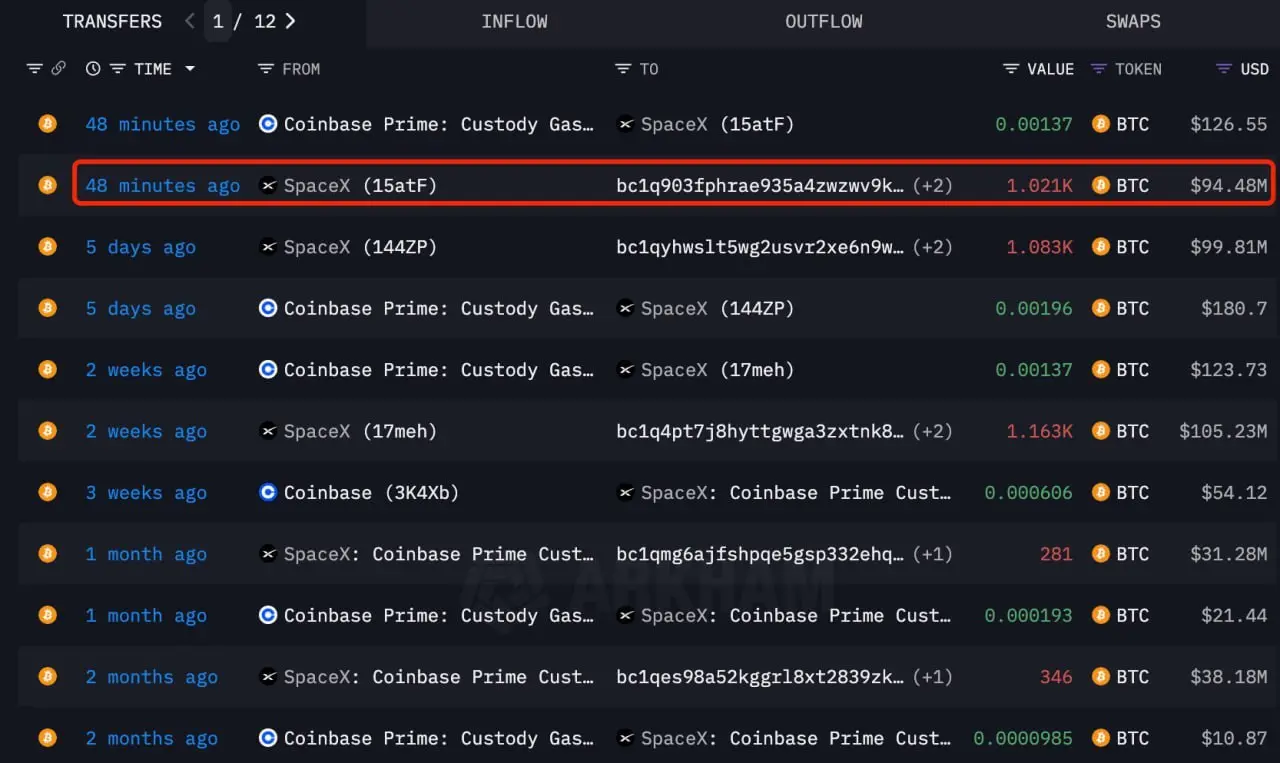Click the $54.12 USD amount

[1234, 492]
